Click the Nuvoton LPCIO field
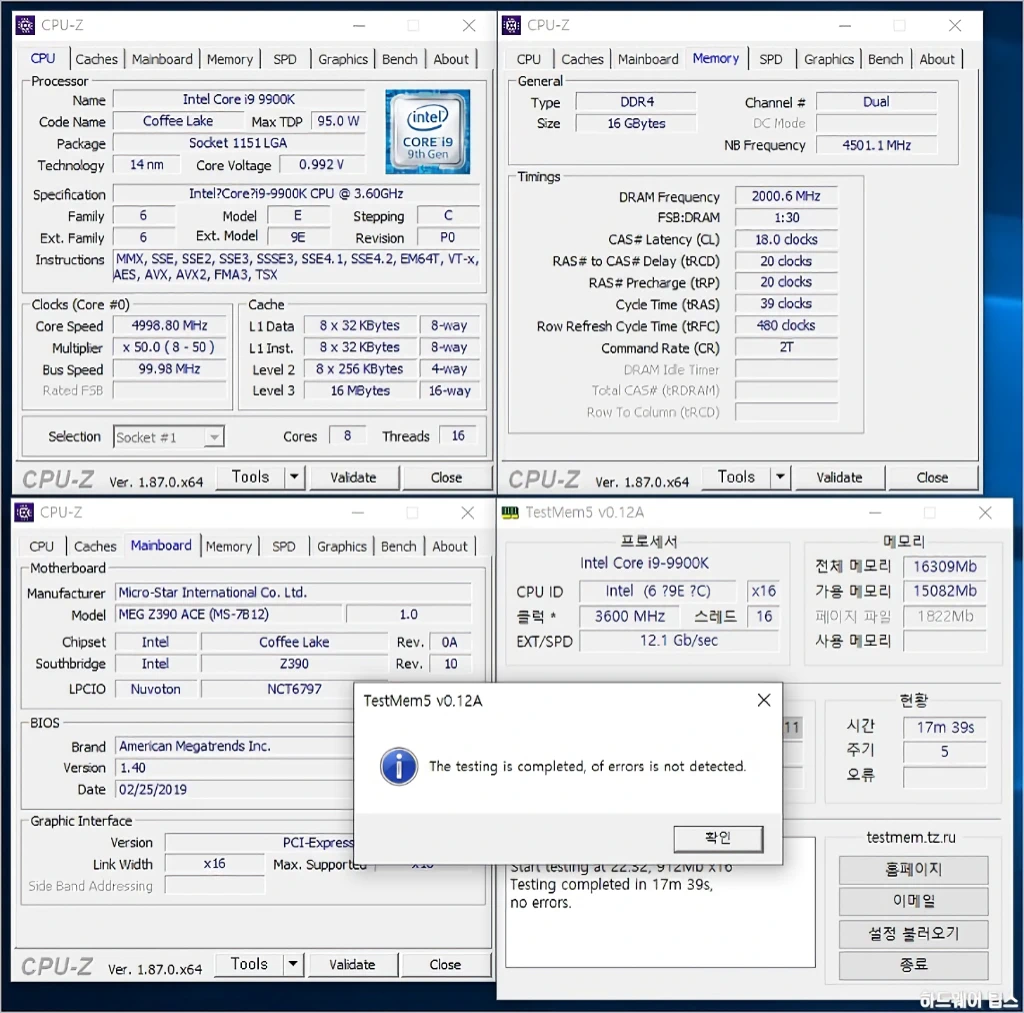 pyautogui.click(x=155, y=688)
